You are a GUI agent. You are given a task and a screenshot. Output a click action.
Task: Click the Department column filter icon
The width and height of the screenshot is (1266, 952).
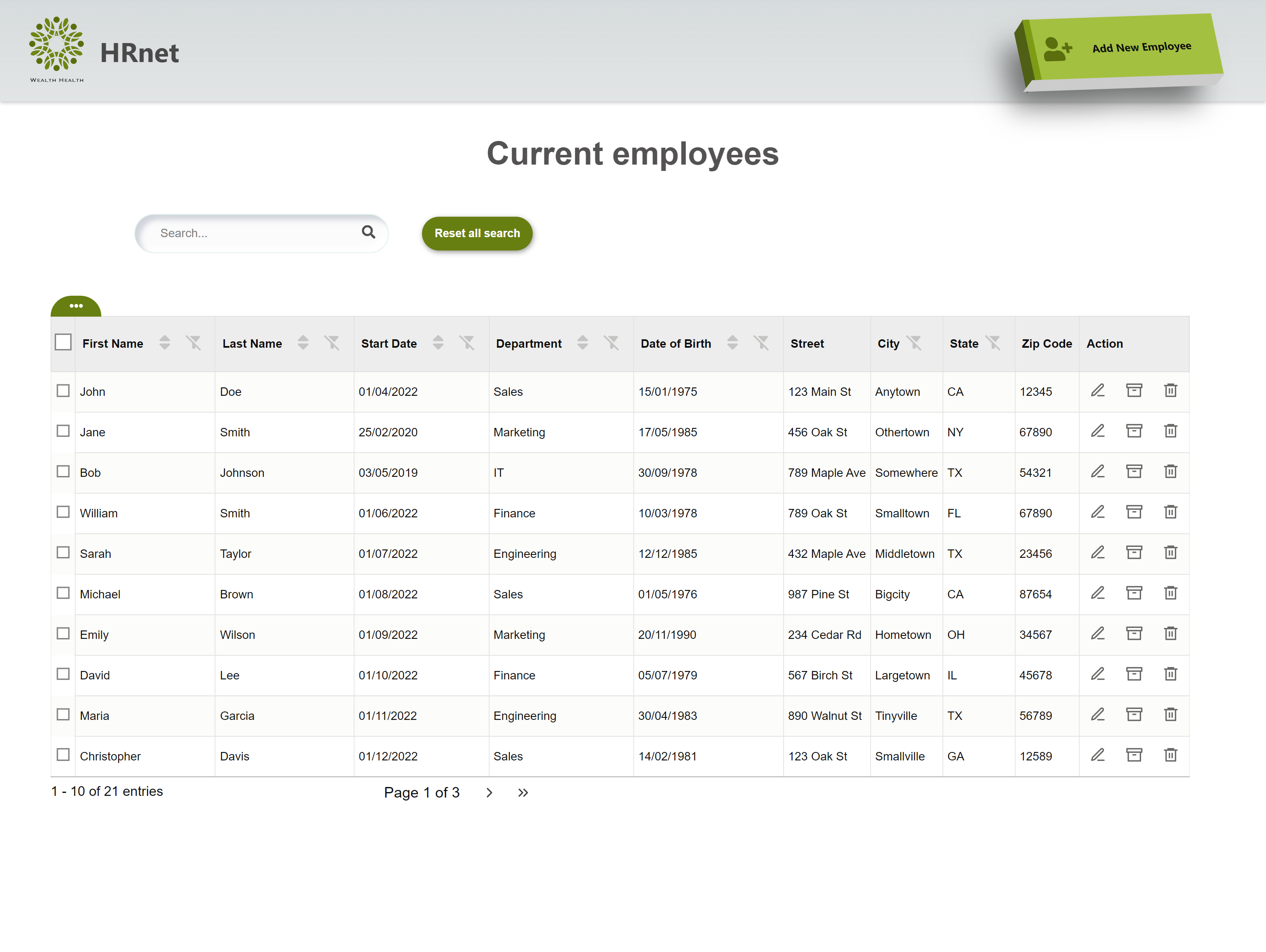[x=611, y=343]
